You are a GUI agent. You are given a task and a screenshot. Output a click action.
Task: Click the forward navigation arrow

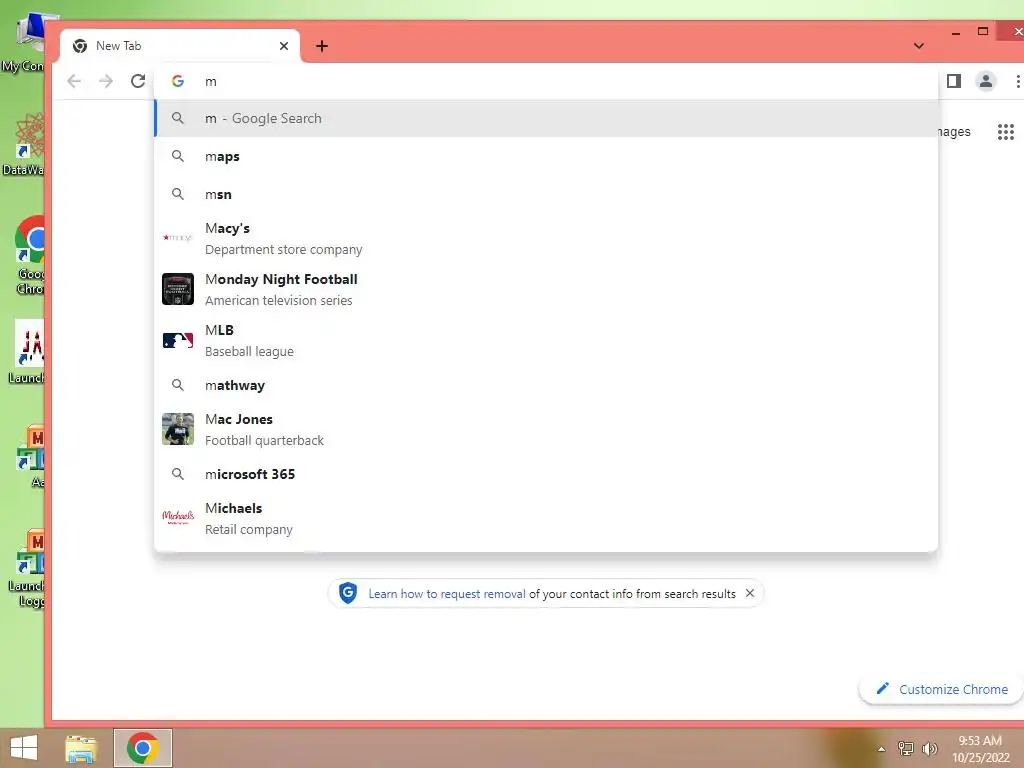pos(106,81)
